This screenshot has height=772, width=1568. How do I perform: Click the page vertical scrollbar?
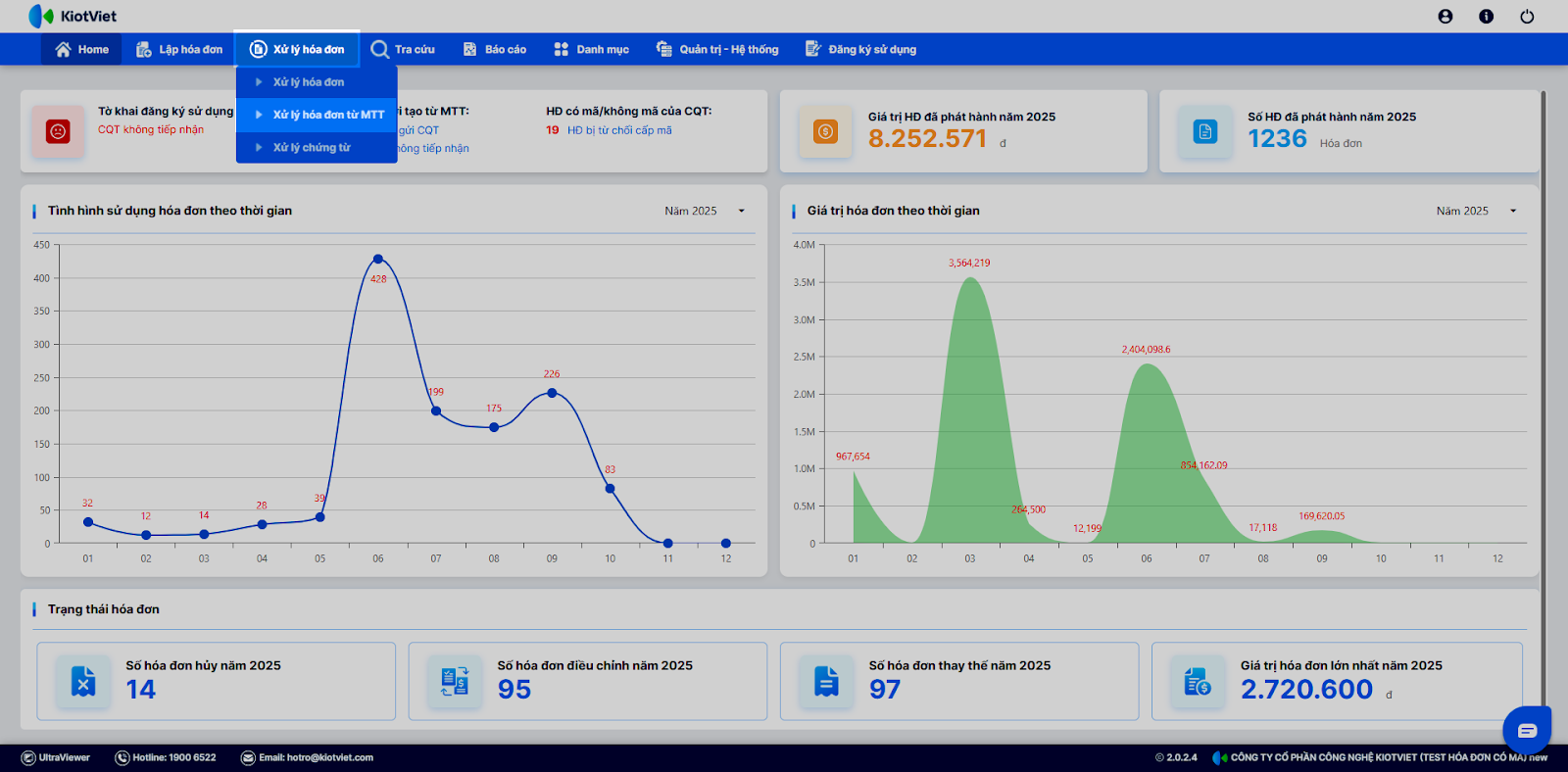1543,392
